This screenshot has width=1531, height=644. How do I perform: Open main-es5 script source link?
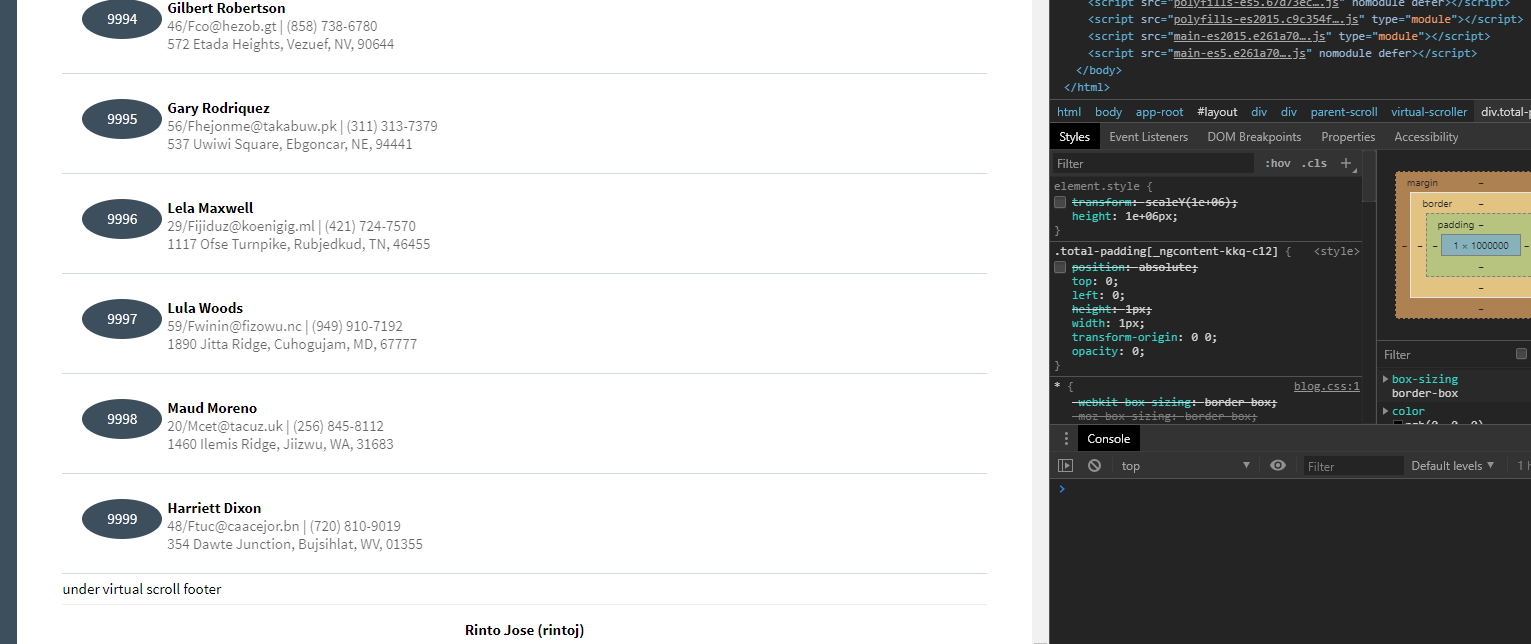1240,53
